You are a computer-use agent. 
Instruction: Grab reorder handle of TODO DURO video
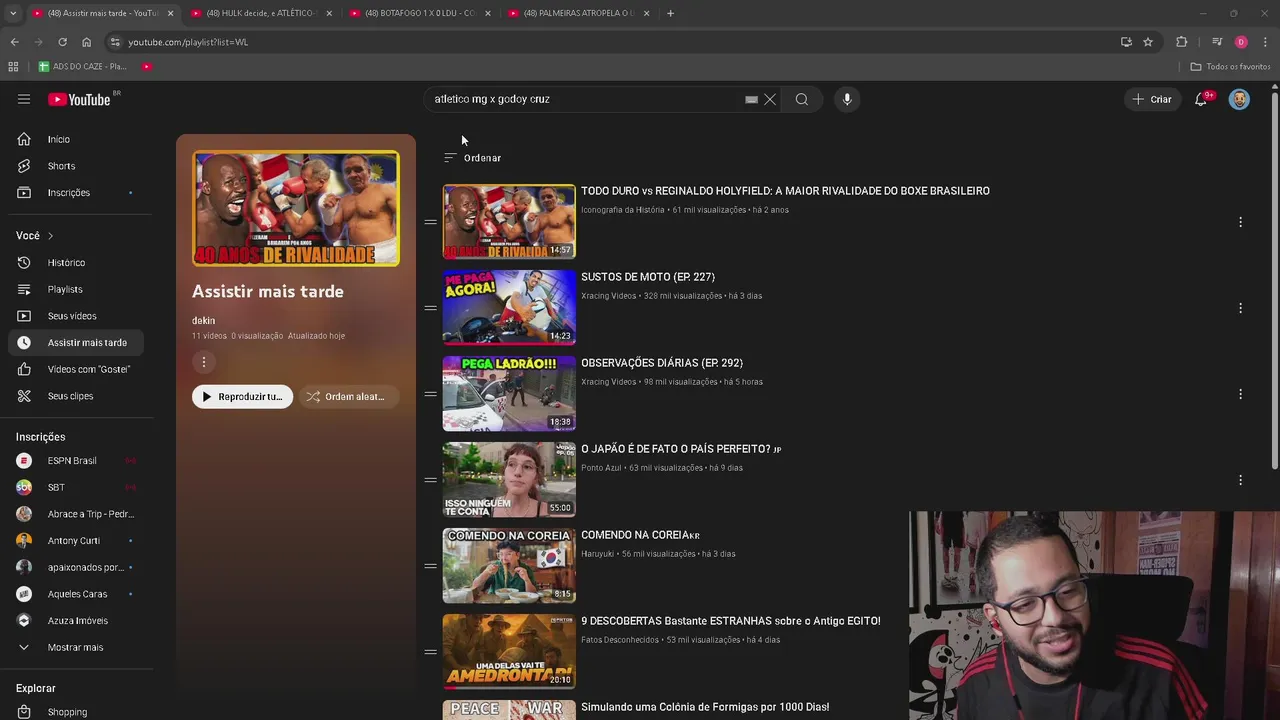[430, 222]
